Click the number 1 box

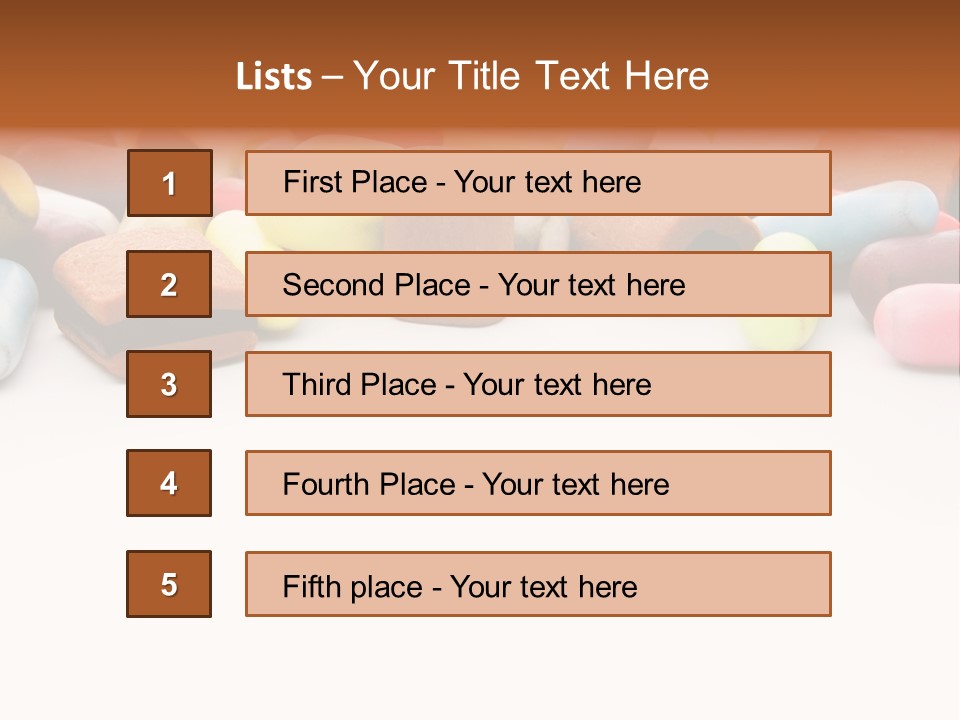170,183
